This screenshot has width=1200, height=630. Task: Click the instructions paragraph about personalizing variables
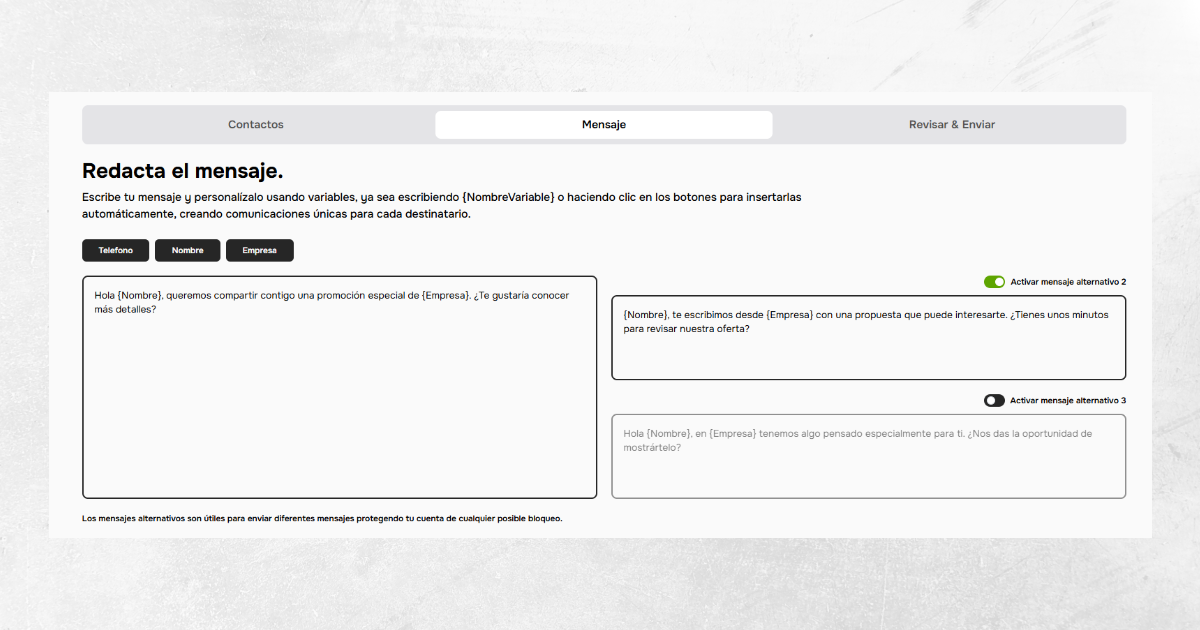click(x=440, y=206)
